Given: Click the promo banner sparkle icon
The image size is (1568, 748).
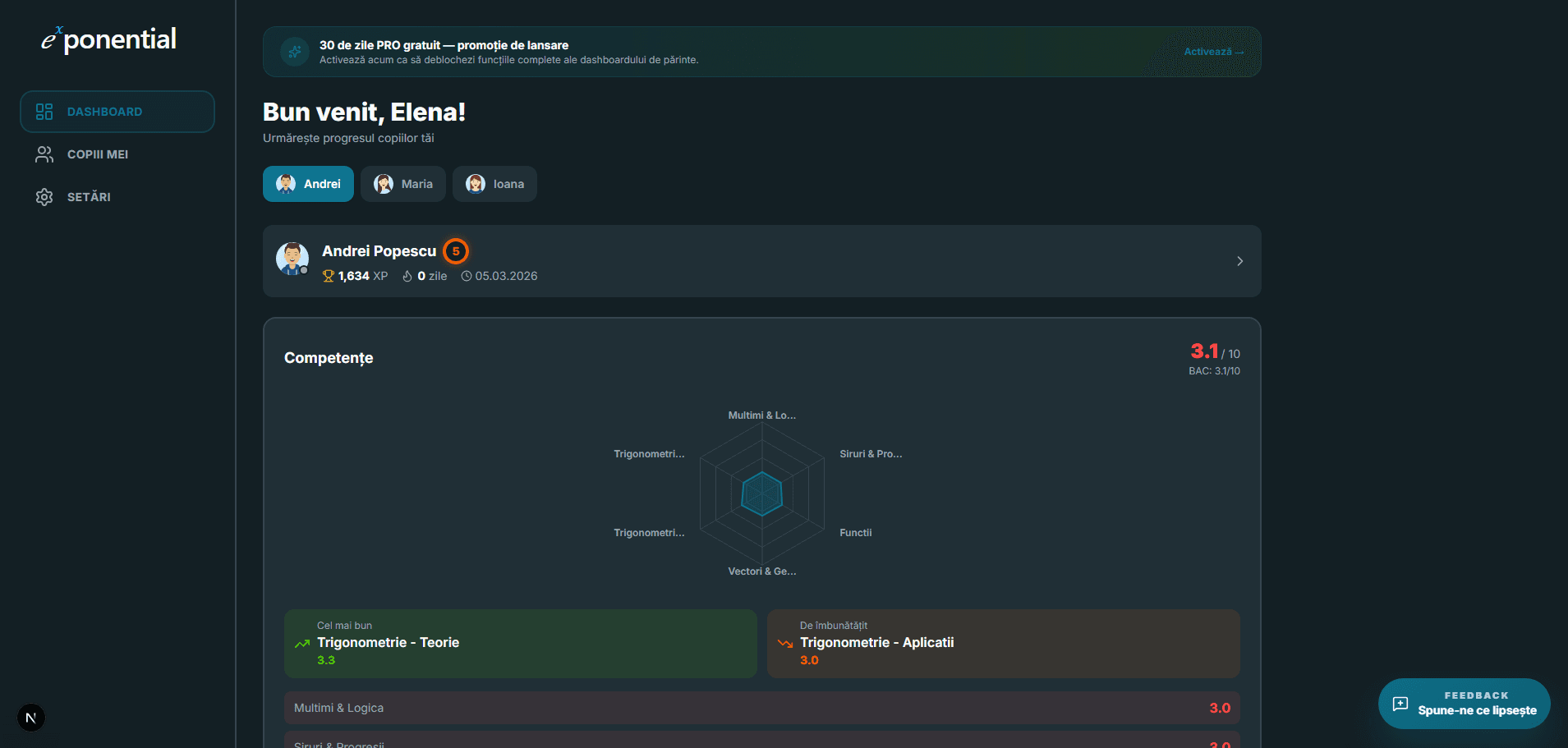Looking at the screenshot, I should [295, 52].
